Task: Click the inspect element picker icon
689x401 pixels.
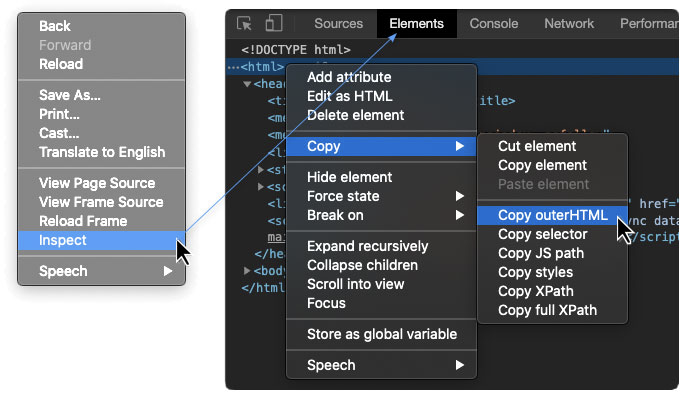Action: click(x=244, y=24)
